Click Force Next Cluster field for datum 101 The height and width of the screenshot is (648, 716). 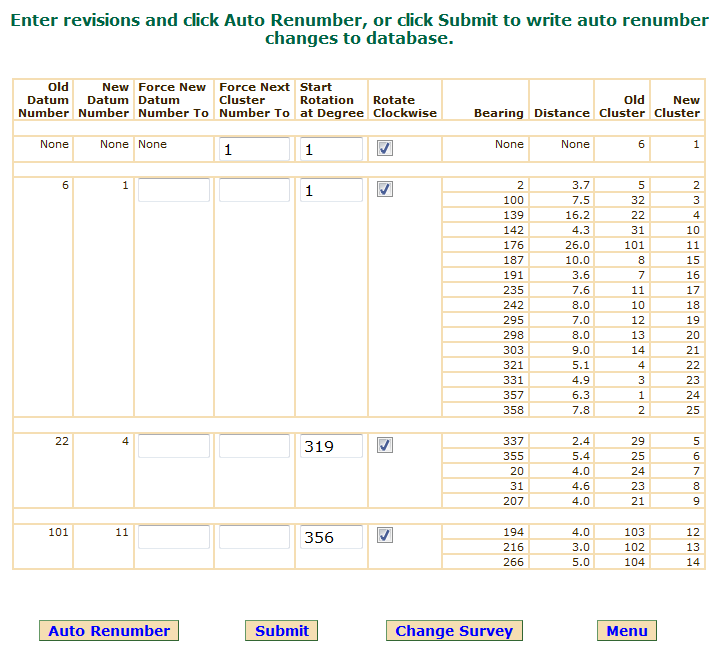click(254, 537)
